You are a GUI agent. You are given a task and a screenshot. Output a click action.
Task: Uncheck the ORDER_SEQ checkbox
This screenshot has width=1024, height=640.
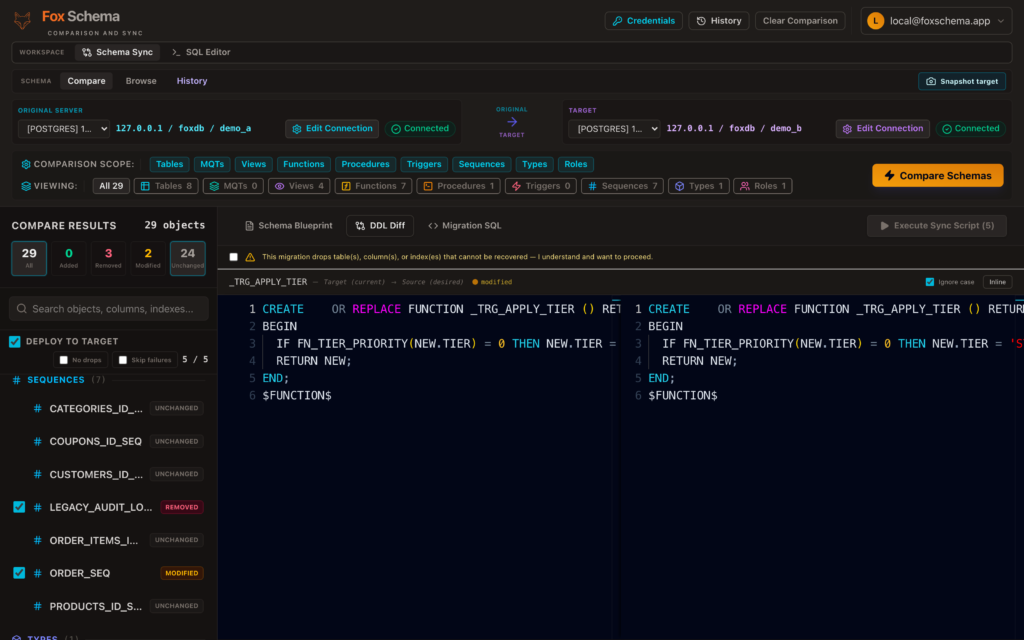click(19, 573)
